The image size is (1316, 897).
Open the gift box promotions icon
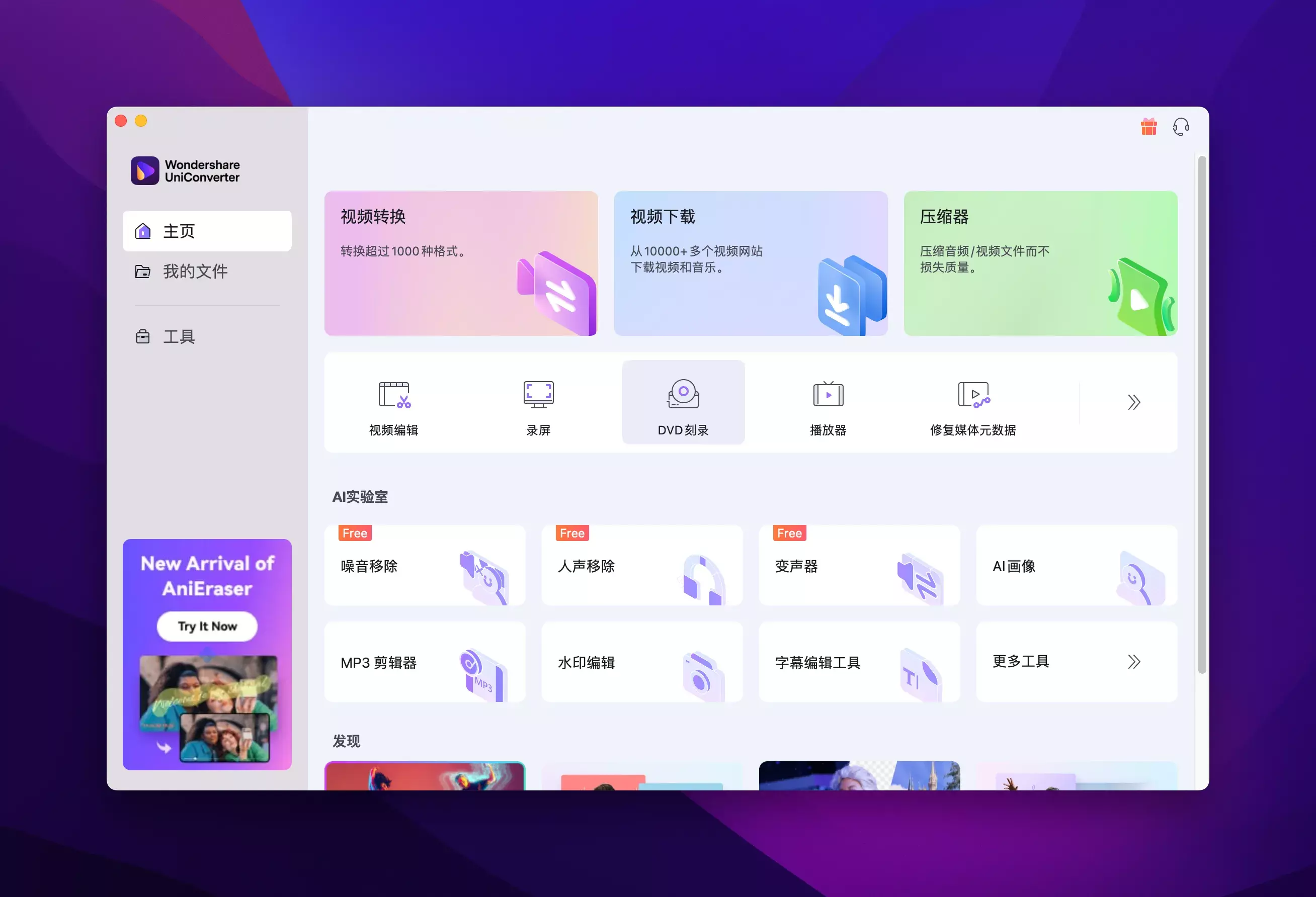(1148, 127)
